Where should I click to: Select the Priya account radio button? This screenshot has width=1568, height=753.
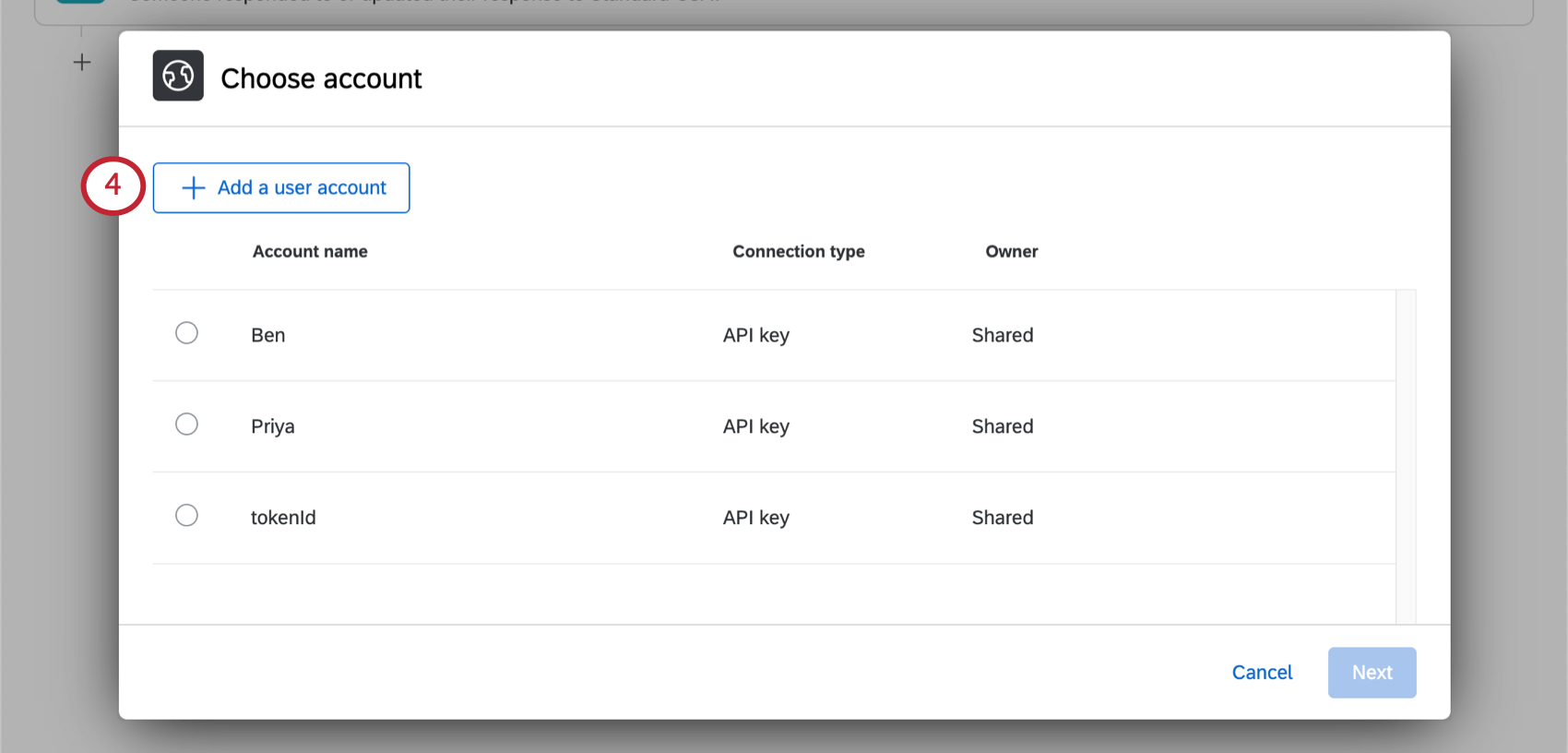point(186,424)
